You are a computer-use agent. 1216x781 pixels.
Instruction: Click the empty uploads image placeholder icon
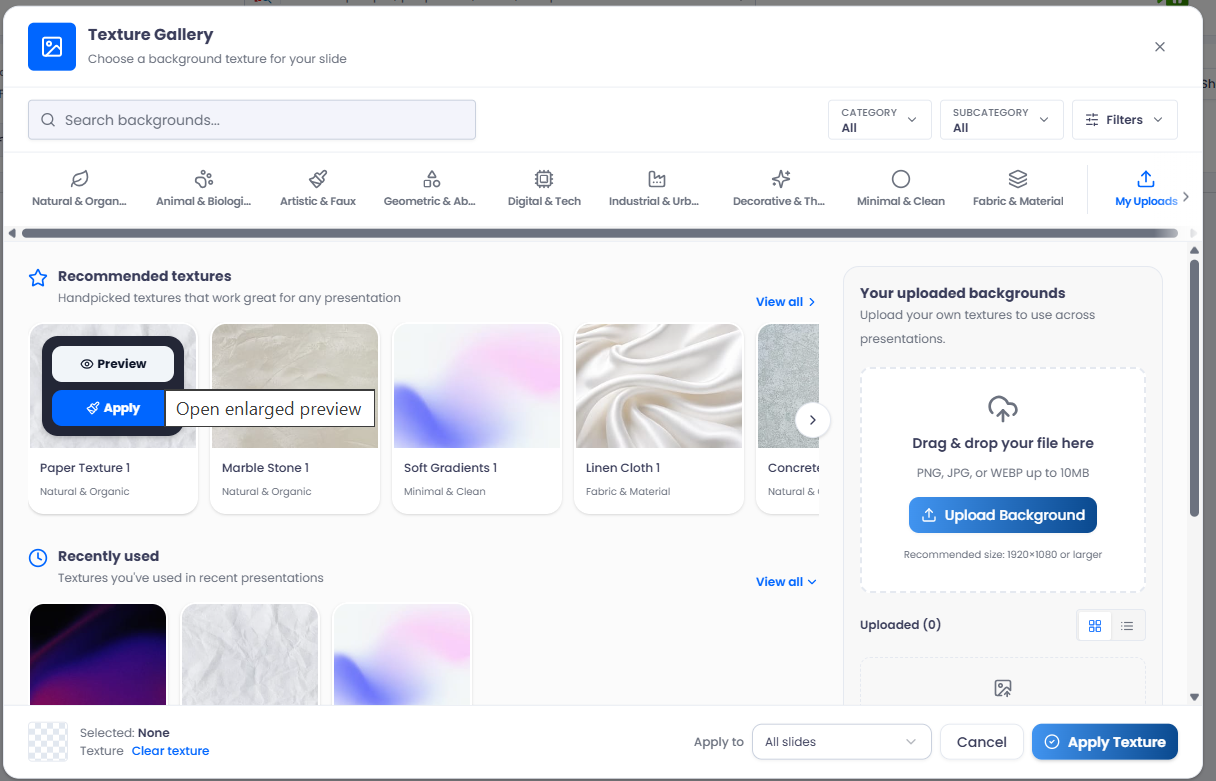pyautogui.click(x=1003, y=688)
